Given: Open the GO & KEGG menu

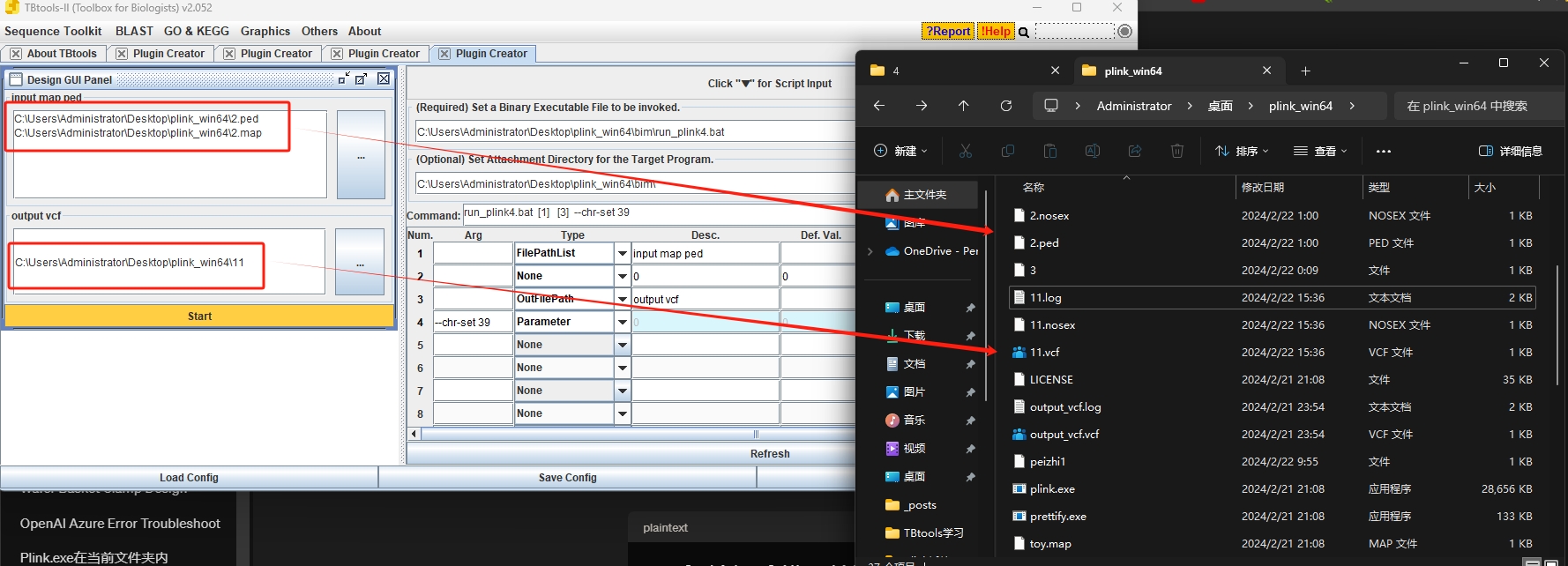Looking at the screenshot, I should 196,31.
